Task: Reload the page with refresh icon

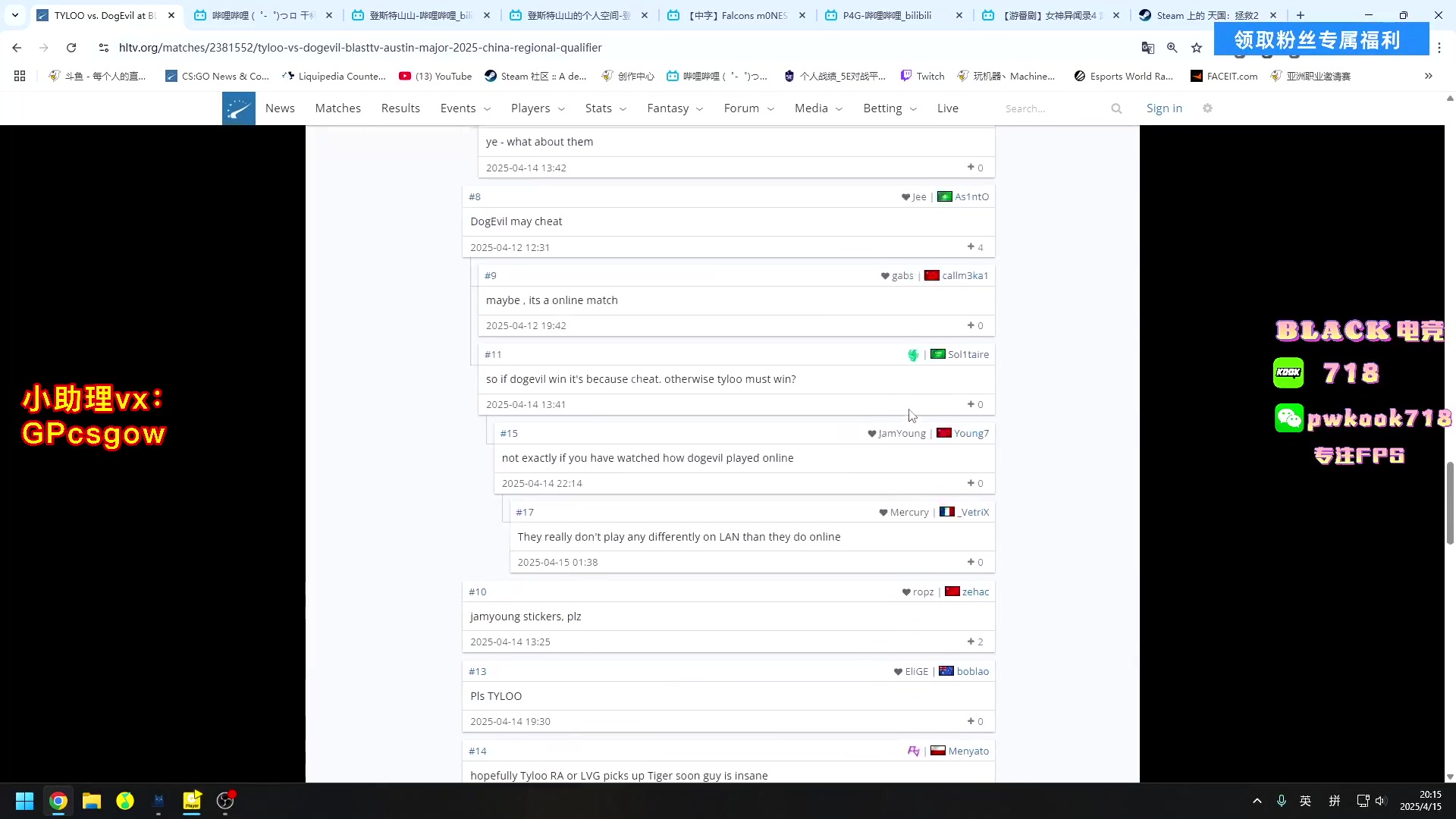Action: coord(71,48)
